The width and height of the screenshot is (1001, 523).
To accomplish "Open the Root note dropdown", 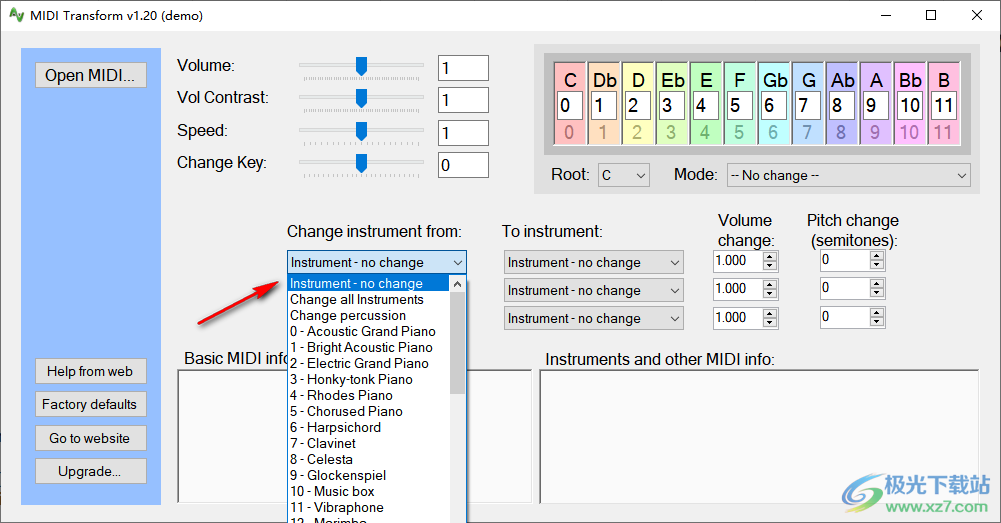I will point(624,175).
